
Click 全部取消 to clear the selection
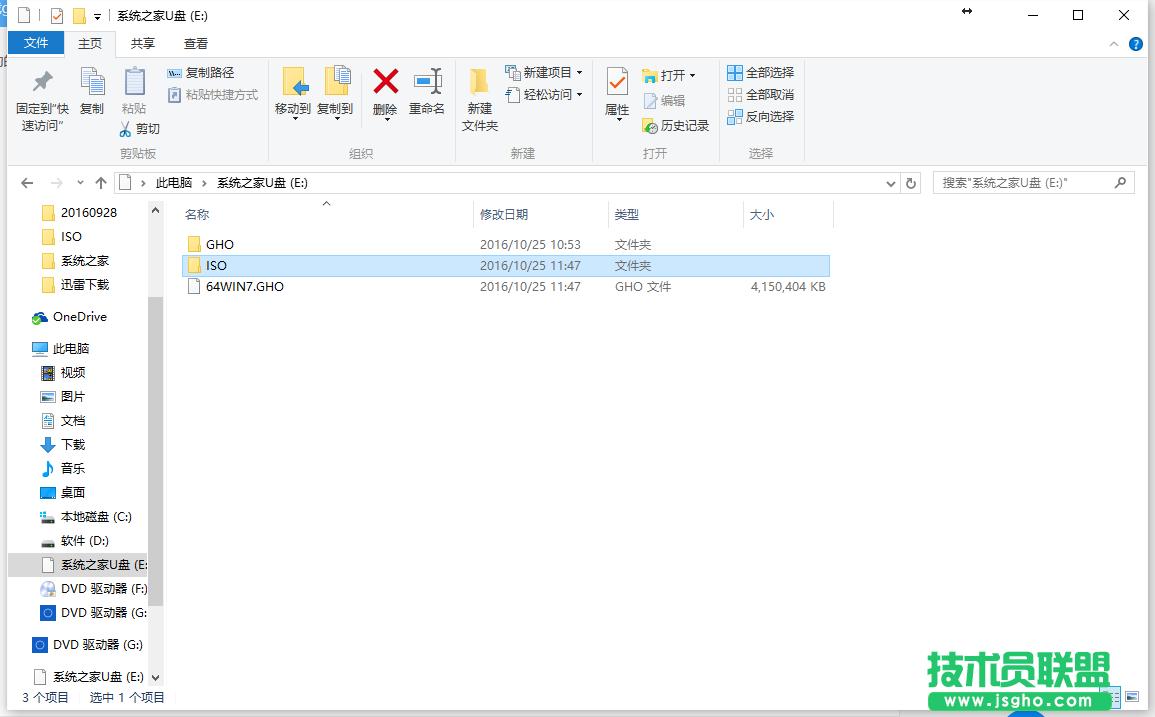[761, 94]
